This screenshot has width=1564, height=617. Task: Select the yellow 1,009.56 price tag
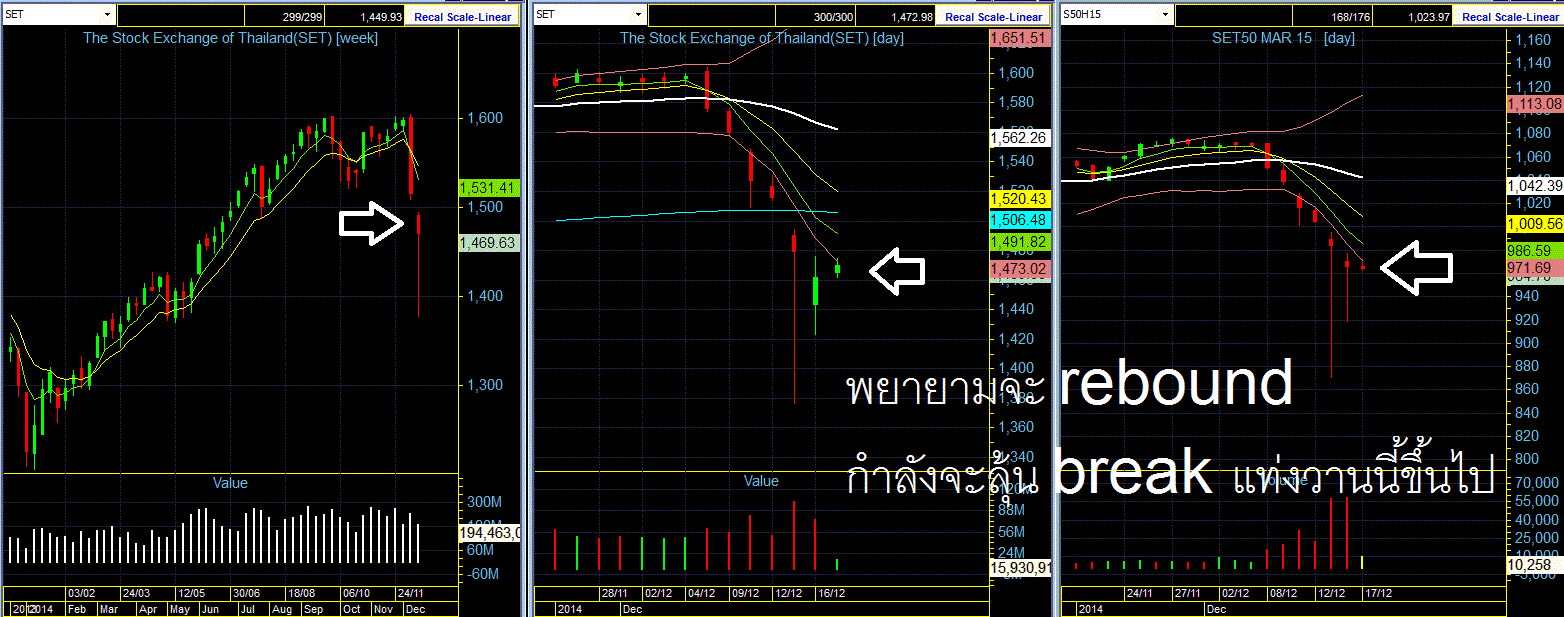[1534, 224]
